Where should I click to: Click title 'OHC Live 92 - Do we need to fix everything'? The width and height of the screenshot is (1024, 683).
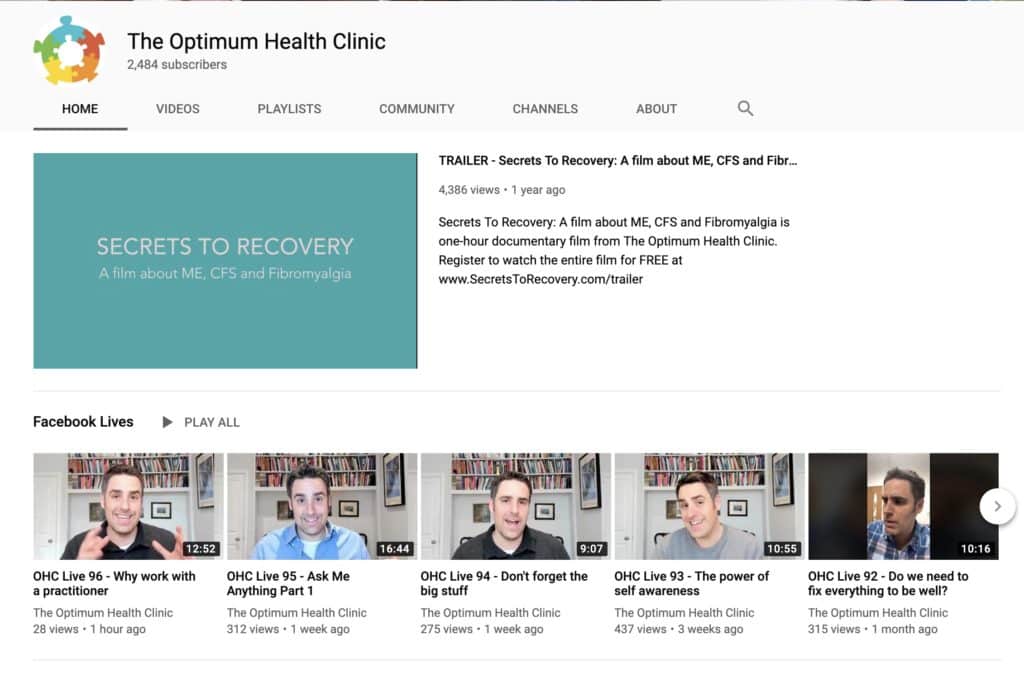(888, 584)
